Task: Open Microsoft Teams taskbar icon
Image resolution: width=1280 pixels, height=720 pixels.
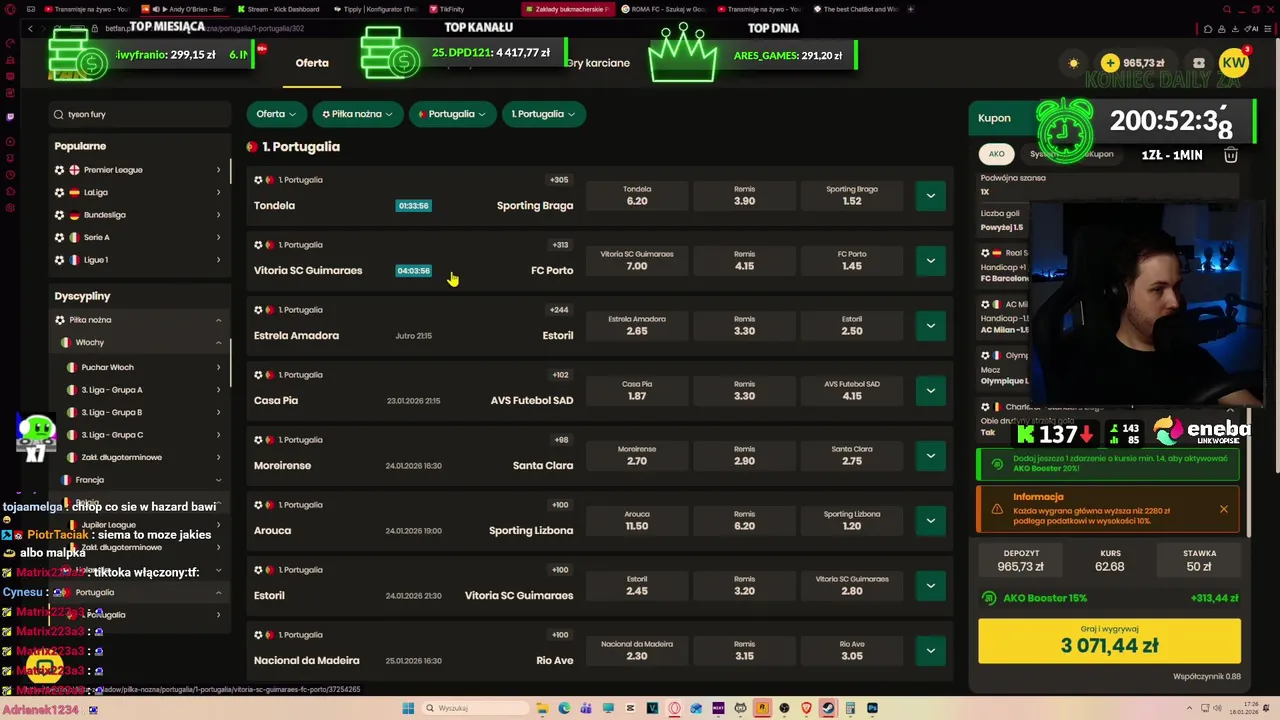Action: 586,708
